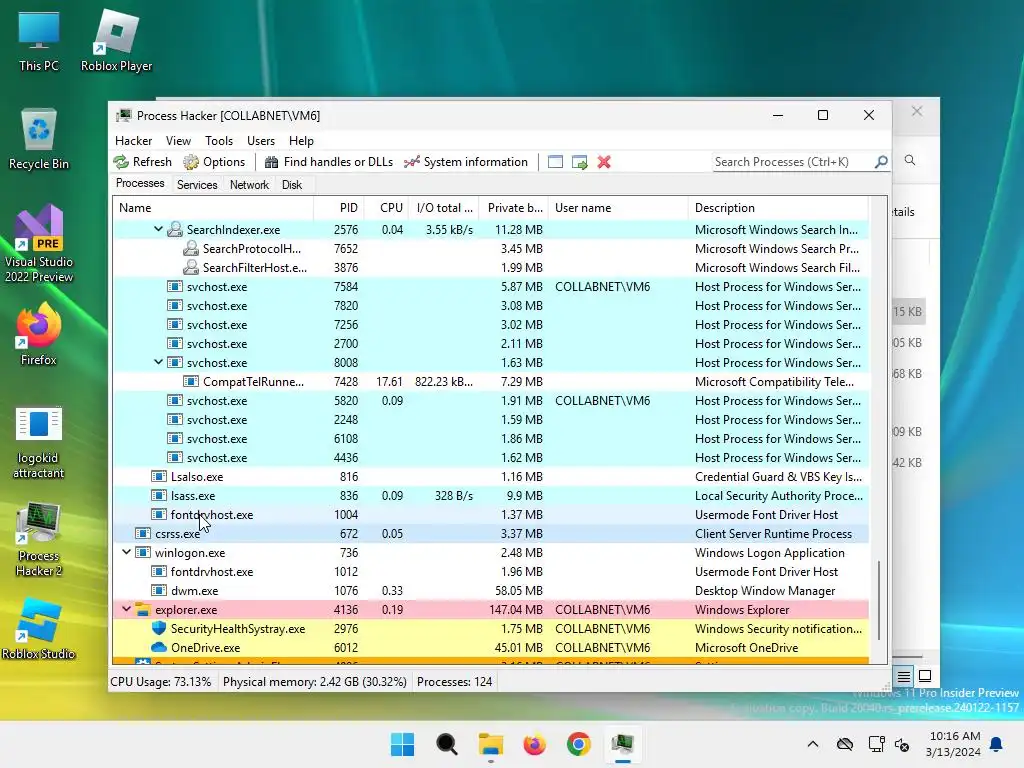Open the Recycle Bin desktop icon
1024x768 pixels.
tap(39, 140)
